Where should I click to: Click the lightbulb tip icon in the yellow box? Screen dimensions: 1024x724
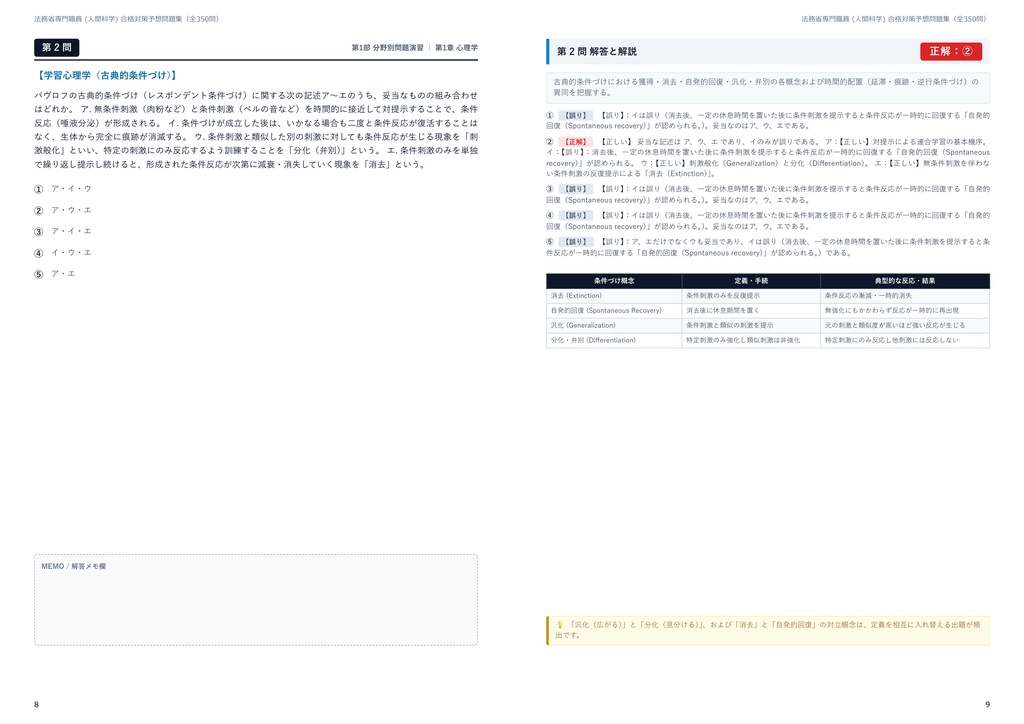(560, 625)
